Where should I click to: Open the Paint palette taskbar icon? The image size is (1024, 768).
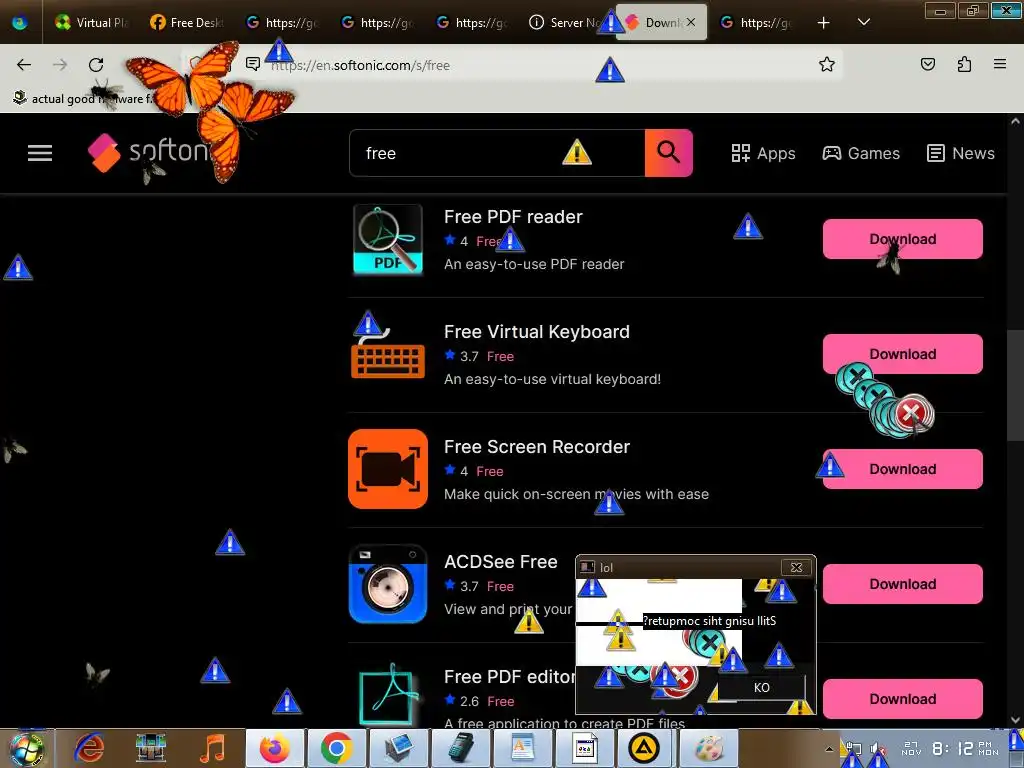(x=709, y=748)
